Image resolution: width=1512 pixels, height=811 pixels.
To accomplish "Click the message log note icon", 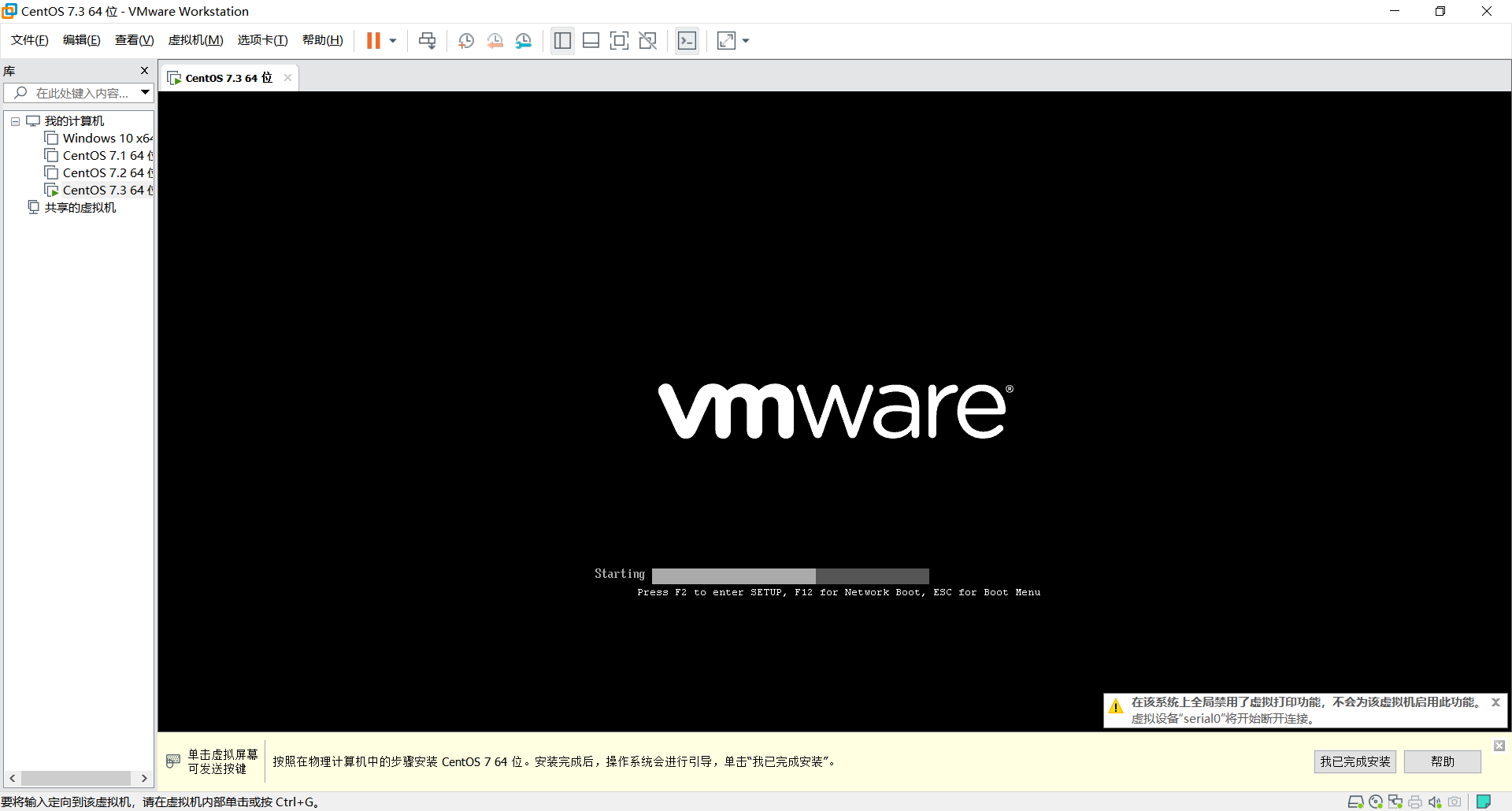I will (1484, 802).
